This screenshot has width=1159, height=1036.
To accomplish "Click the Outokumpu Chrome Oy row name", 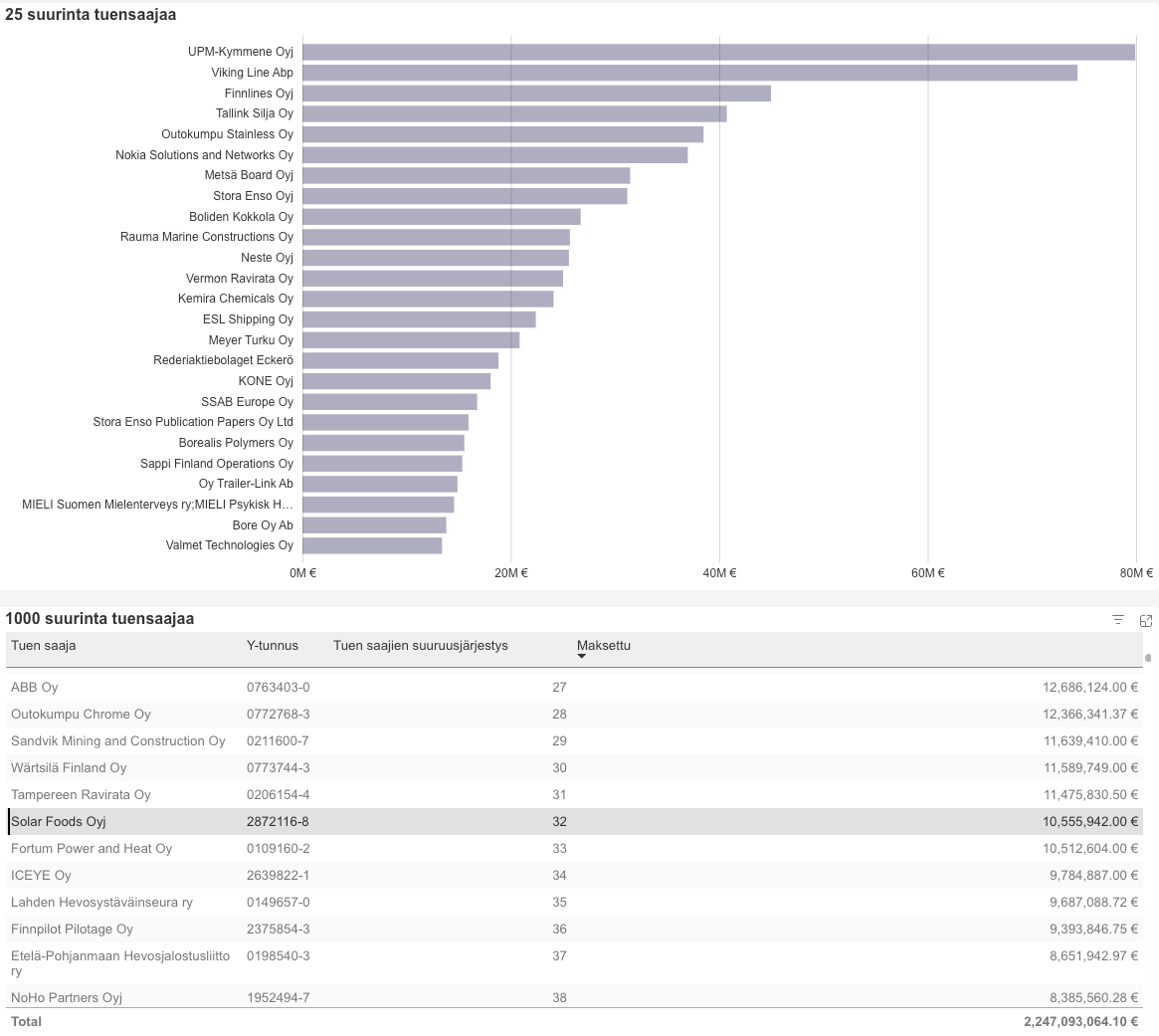I will point(81,715).
